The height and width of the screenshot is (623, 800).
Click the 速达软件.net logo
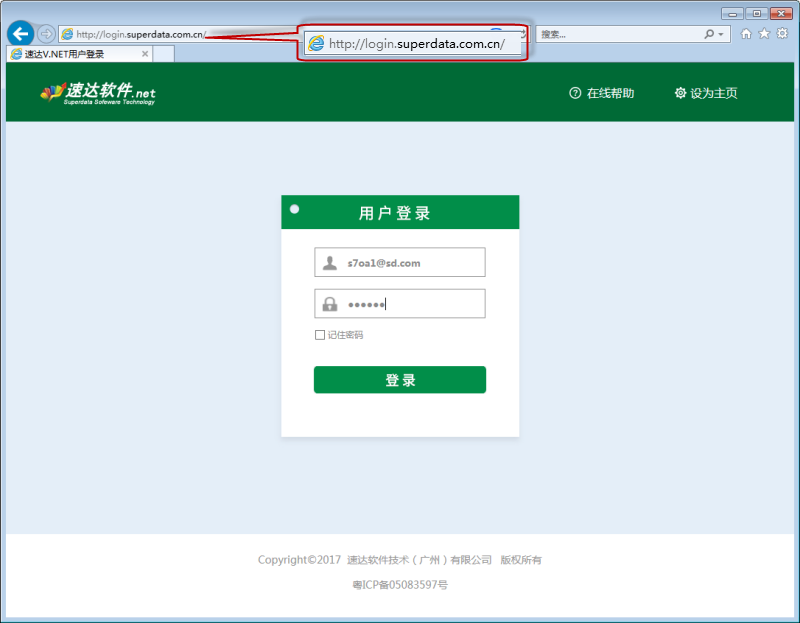pyautogui.click(x=98, y=93)
